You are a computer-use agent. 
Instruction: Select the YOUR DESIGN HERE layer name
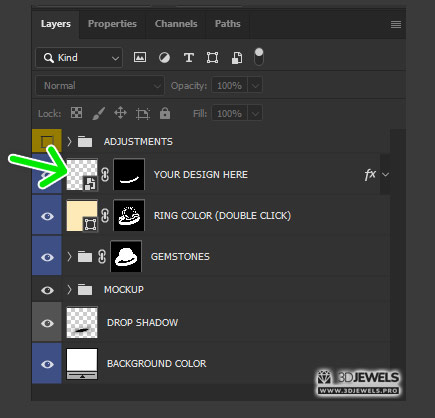201,175
